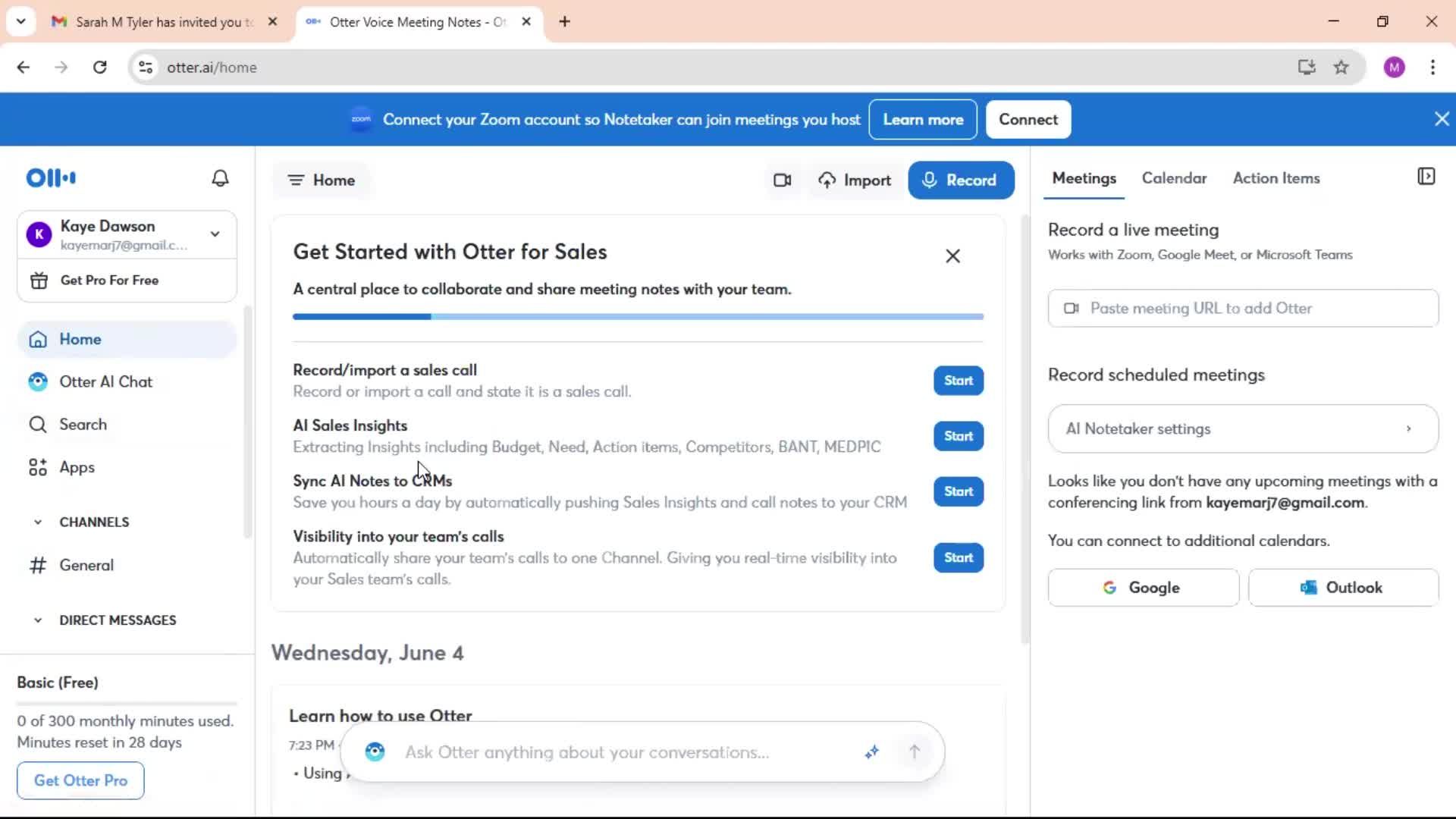Open the notifications bell
Viewport: 1456px width, 819px height.
point(220,178)
